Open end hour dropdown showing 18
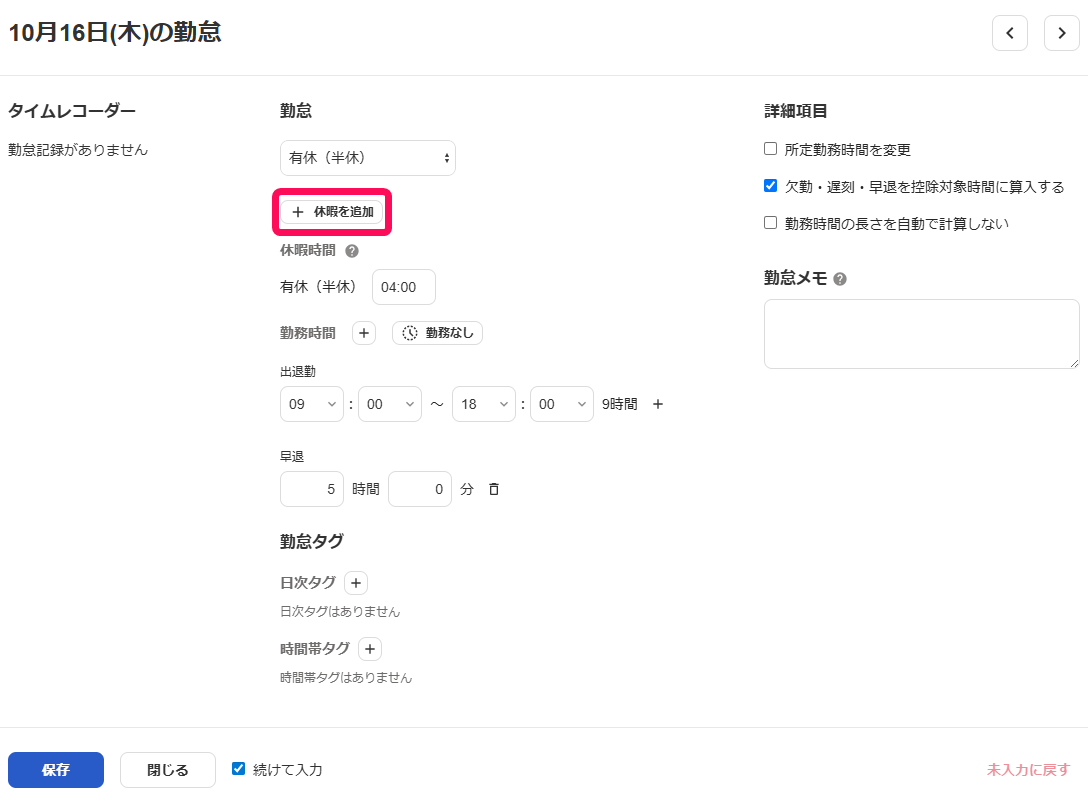 pyautogui.click(x=484, y=404)
